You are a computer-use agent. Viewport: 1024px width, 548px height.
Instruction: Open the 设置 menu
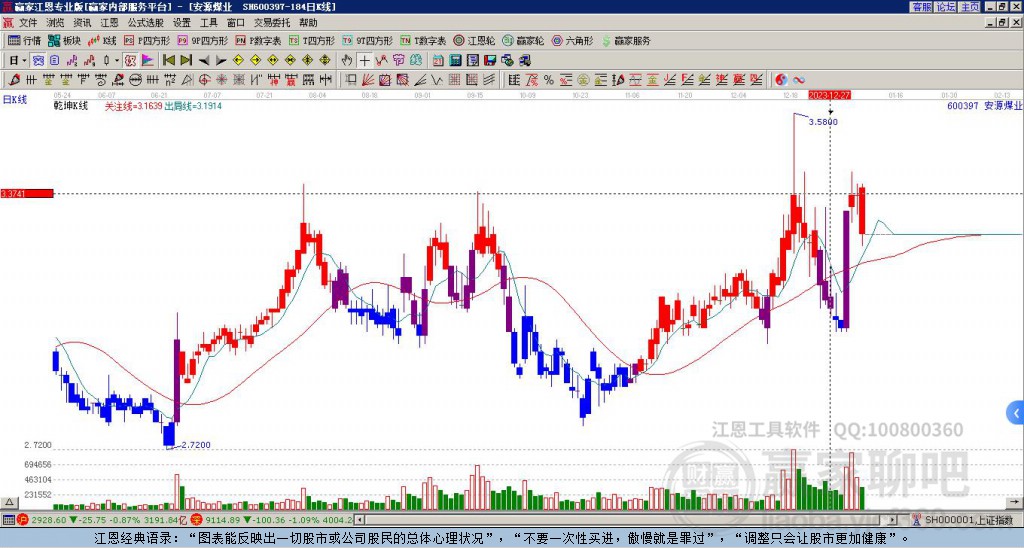[x=182, y=23]
